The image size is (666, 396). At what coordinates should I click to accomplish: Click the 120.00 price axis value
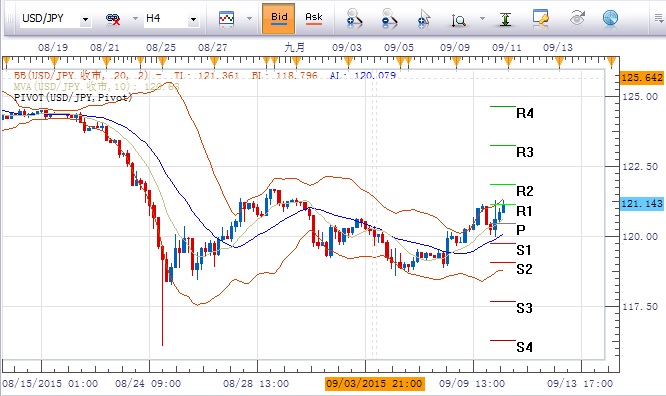(x=640, y=237)
